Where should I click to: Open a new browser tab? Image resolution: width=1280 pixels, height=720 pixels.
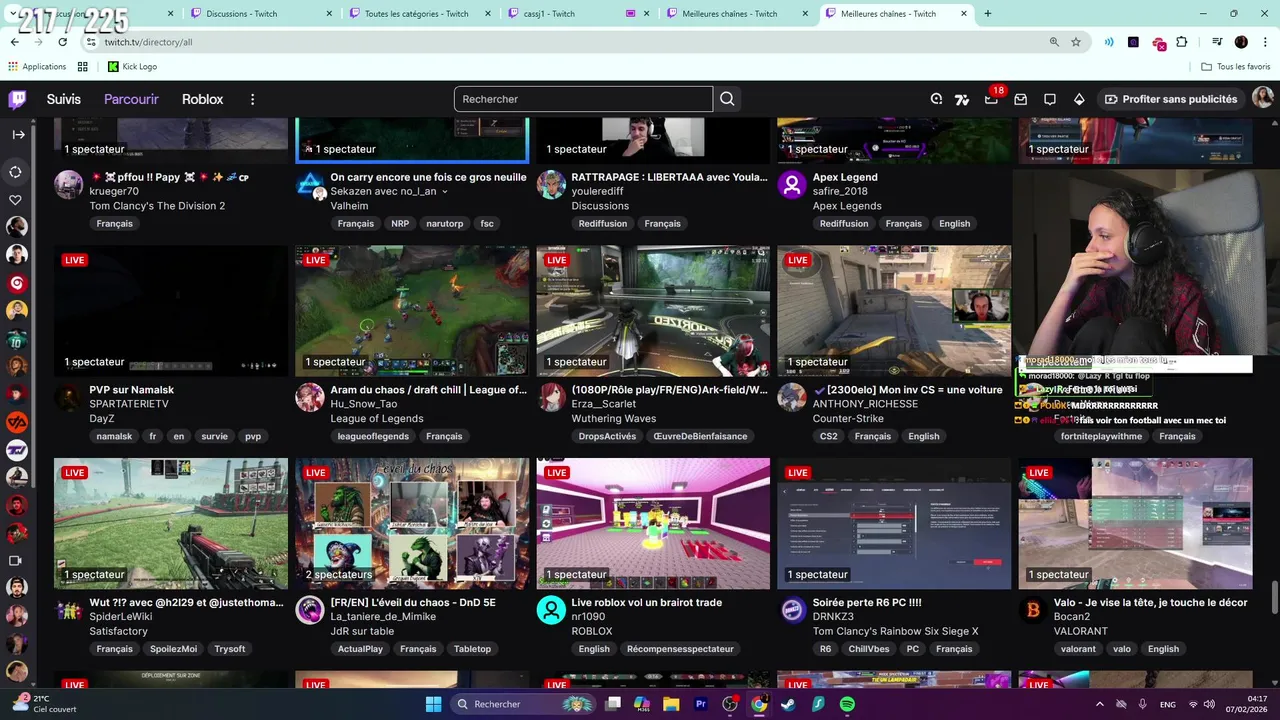(x=988, y=14)
